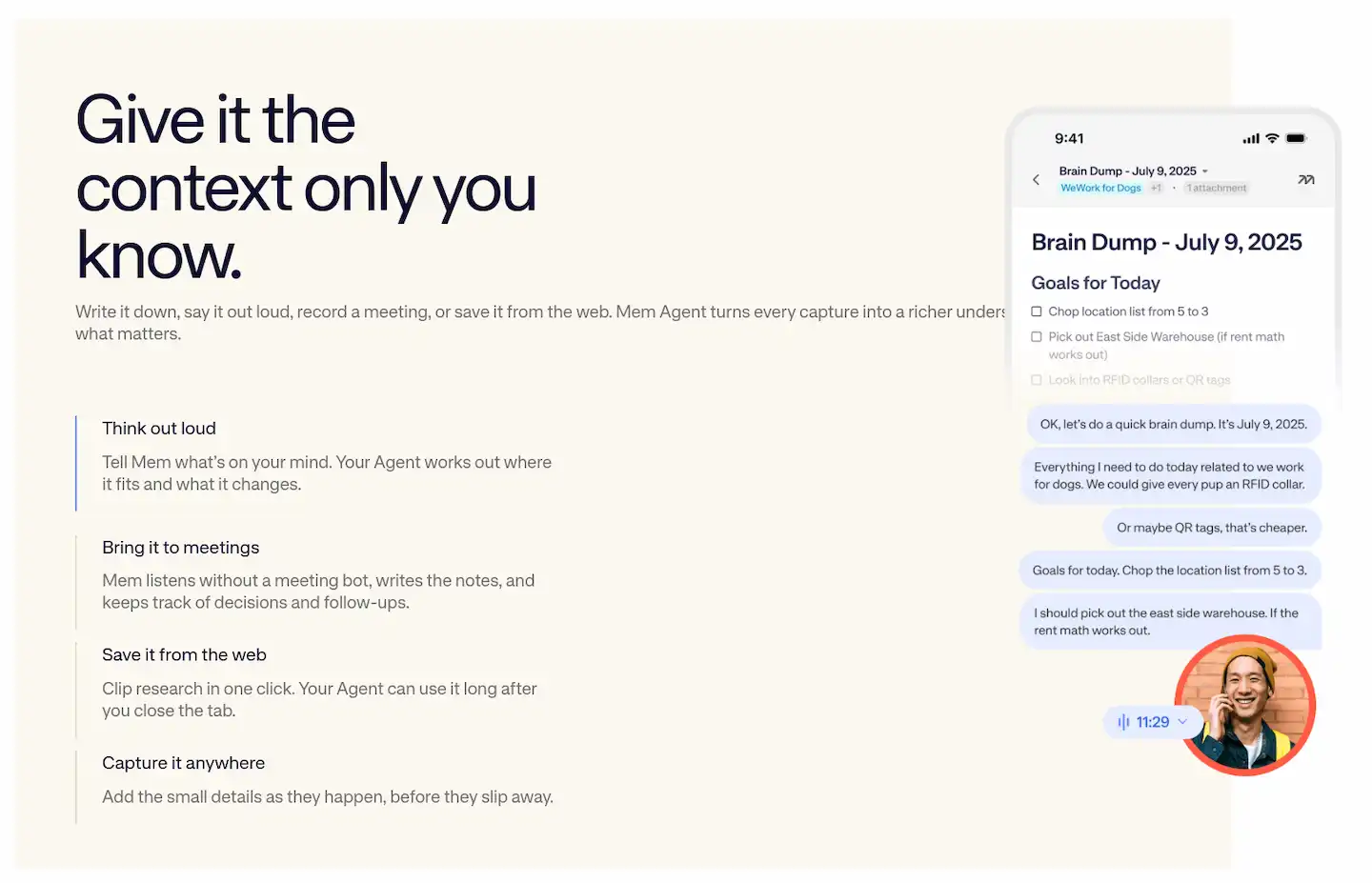Screen dimensions: 1372x883
Task: Expand the '+1' collections badge
Action: (x=1156, y=188)
